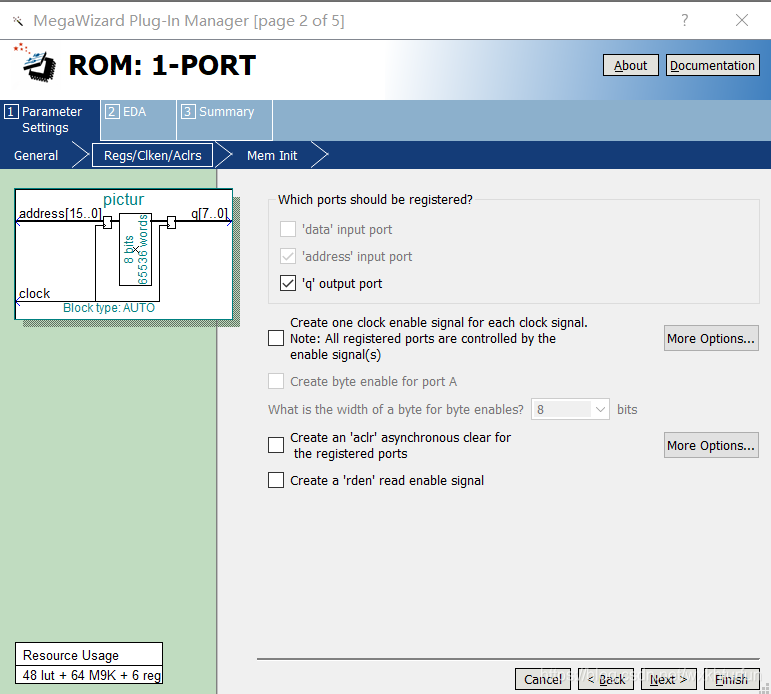Screen dimensions: 771x694
Task: Click the '48 lut + 64 M9K + 6 reg' text
Action: point(92,675)
